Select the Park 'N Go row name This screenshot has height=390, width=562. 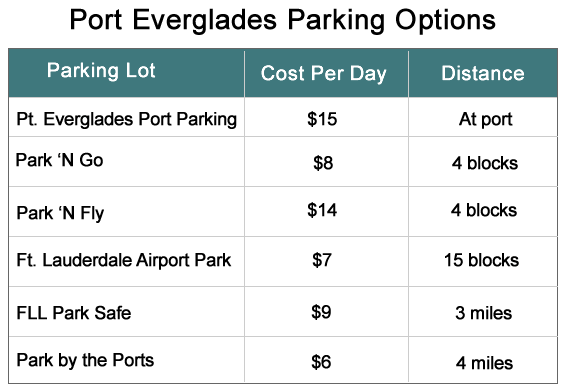tap(59, 160)
